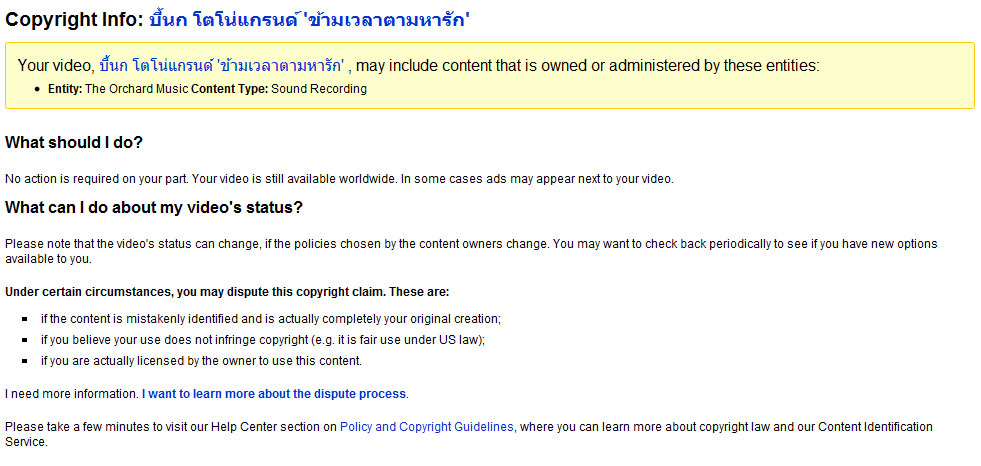
Task: Open 'I want to learn more about the dispute process'
Action: coord(274,394)
